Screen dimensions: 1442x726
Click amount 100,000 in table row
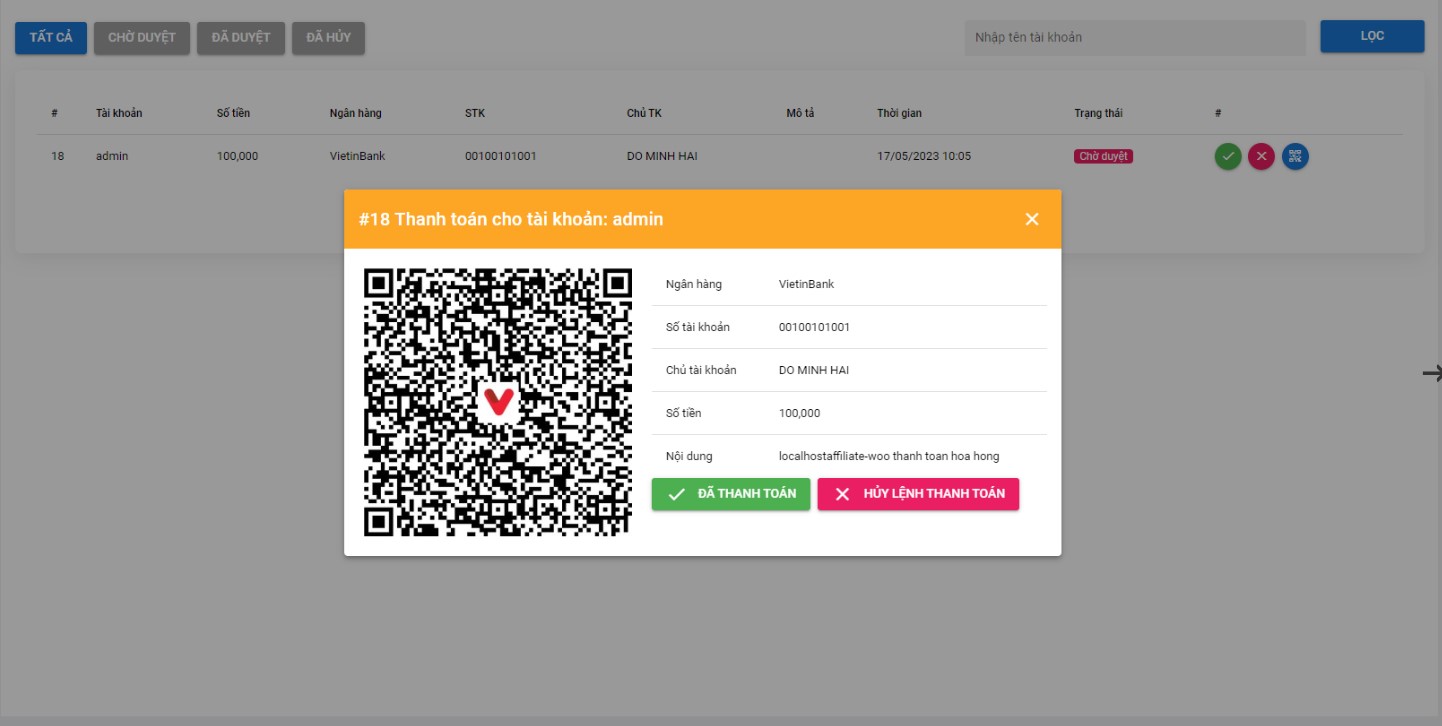pyautogui.click(x=237, y=156)
